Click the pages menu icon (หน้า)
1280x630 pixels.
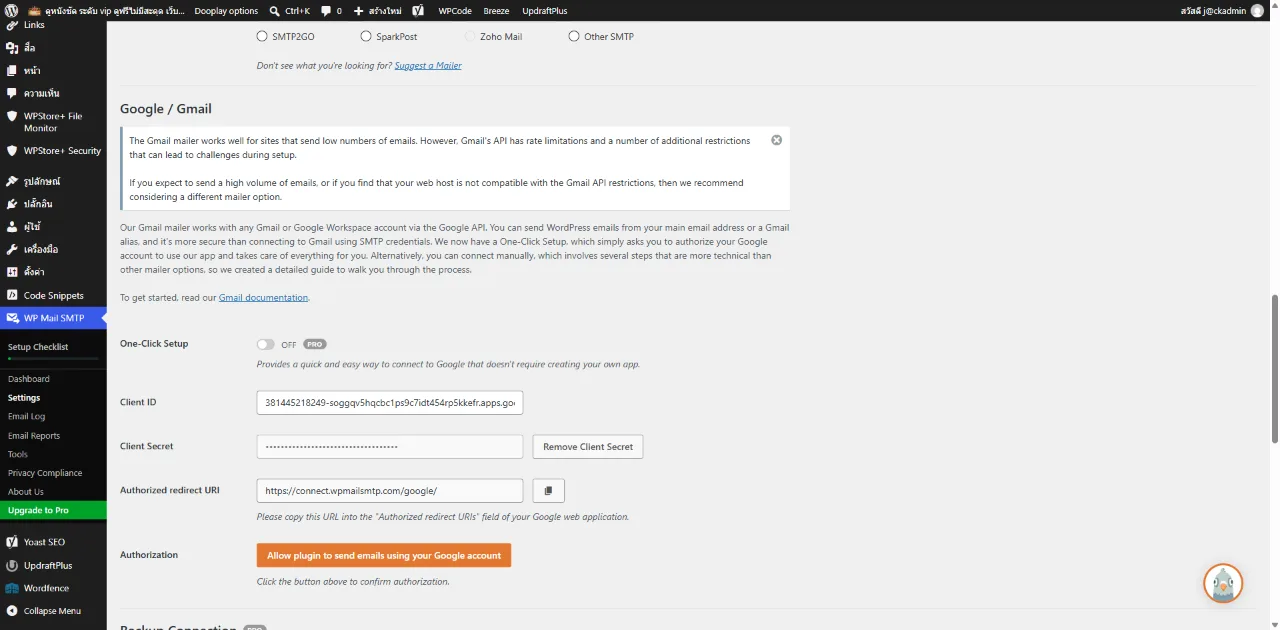pyautogui.click(x=12, y=71)
